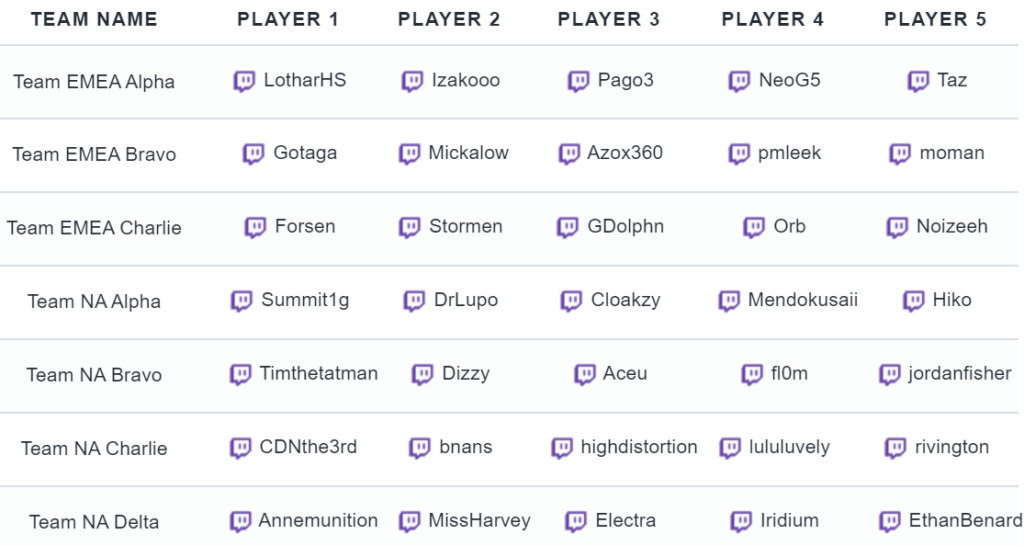Click the Twitch icon beside EthanBenard
The height and width of the screenshot is (546, 1024).
tap(890, 521)
